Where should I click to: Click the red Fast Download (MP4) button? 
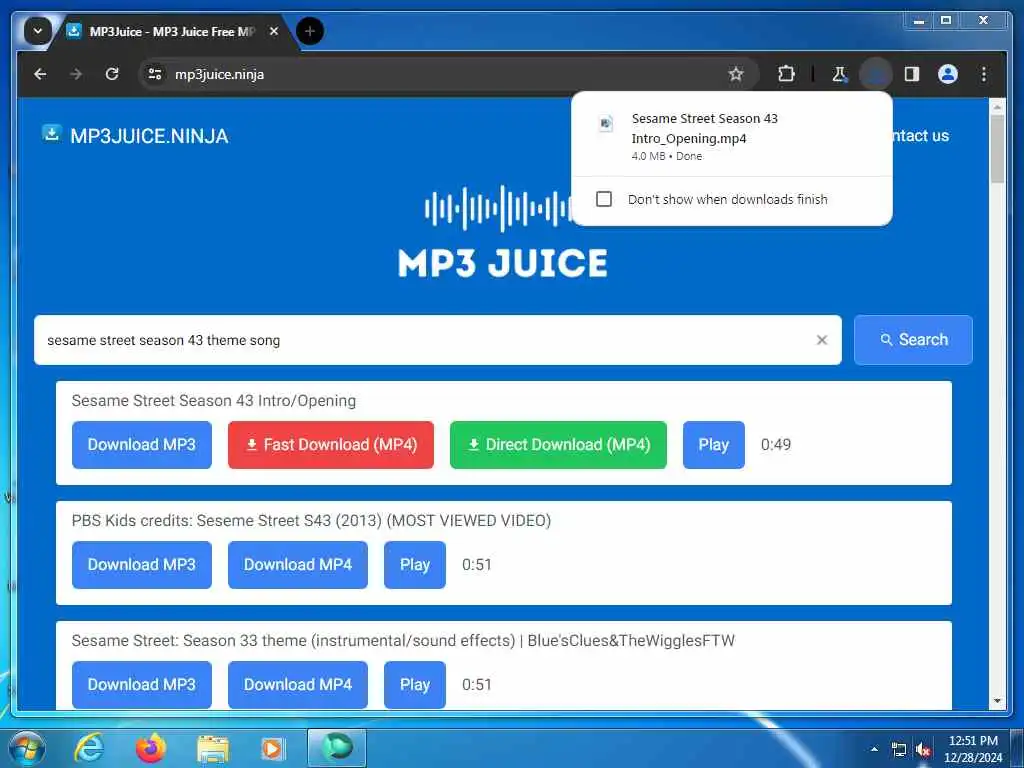point(330,445)
